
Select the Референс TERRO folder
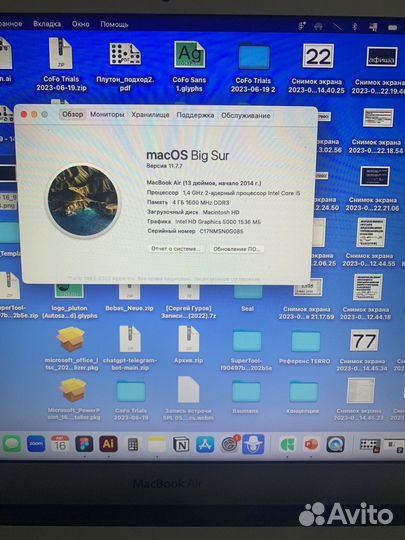305,341
